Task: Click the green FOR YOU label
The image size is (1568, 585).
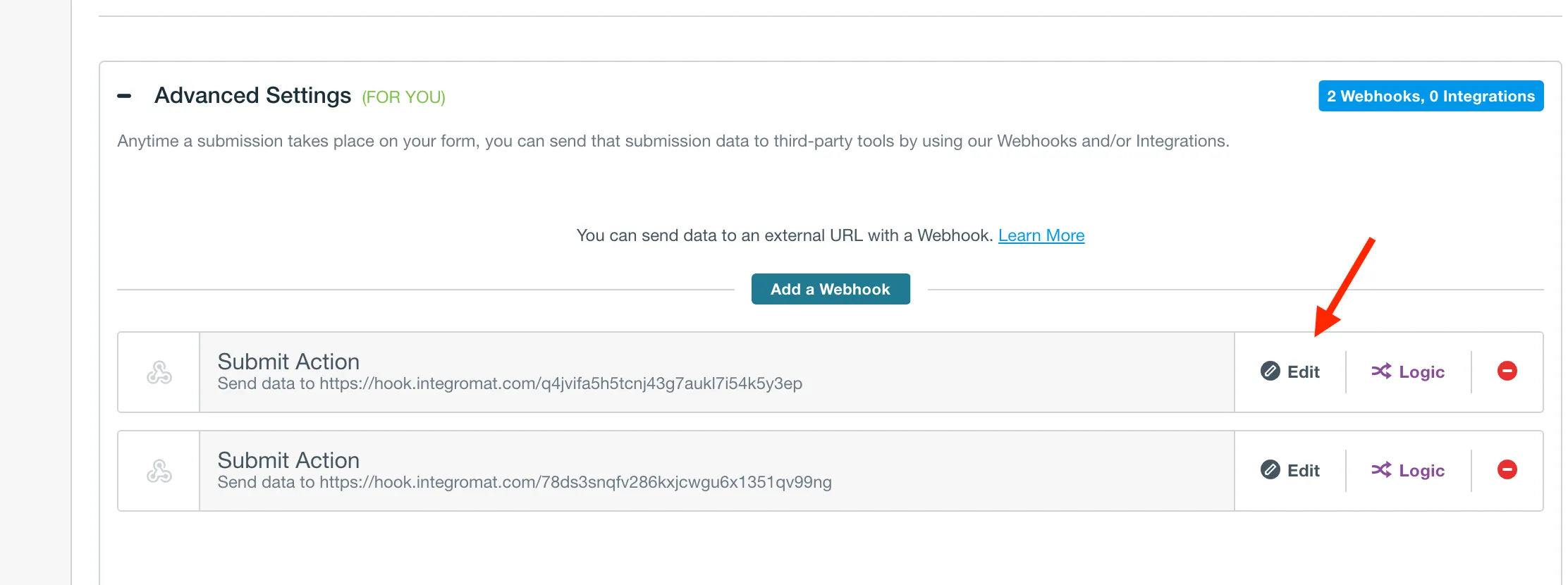Action: (403, 97)
